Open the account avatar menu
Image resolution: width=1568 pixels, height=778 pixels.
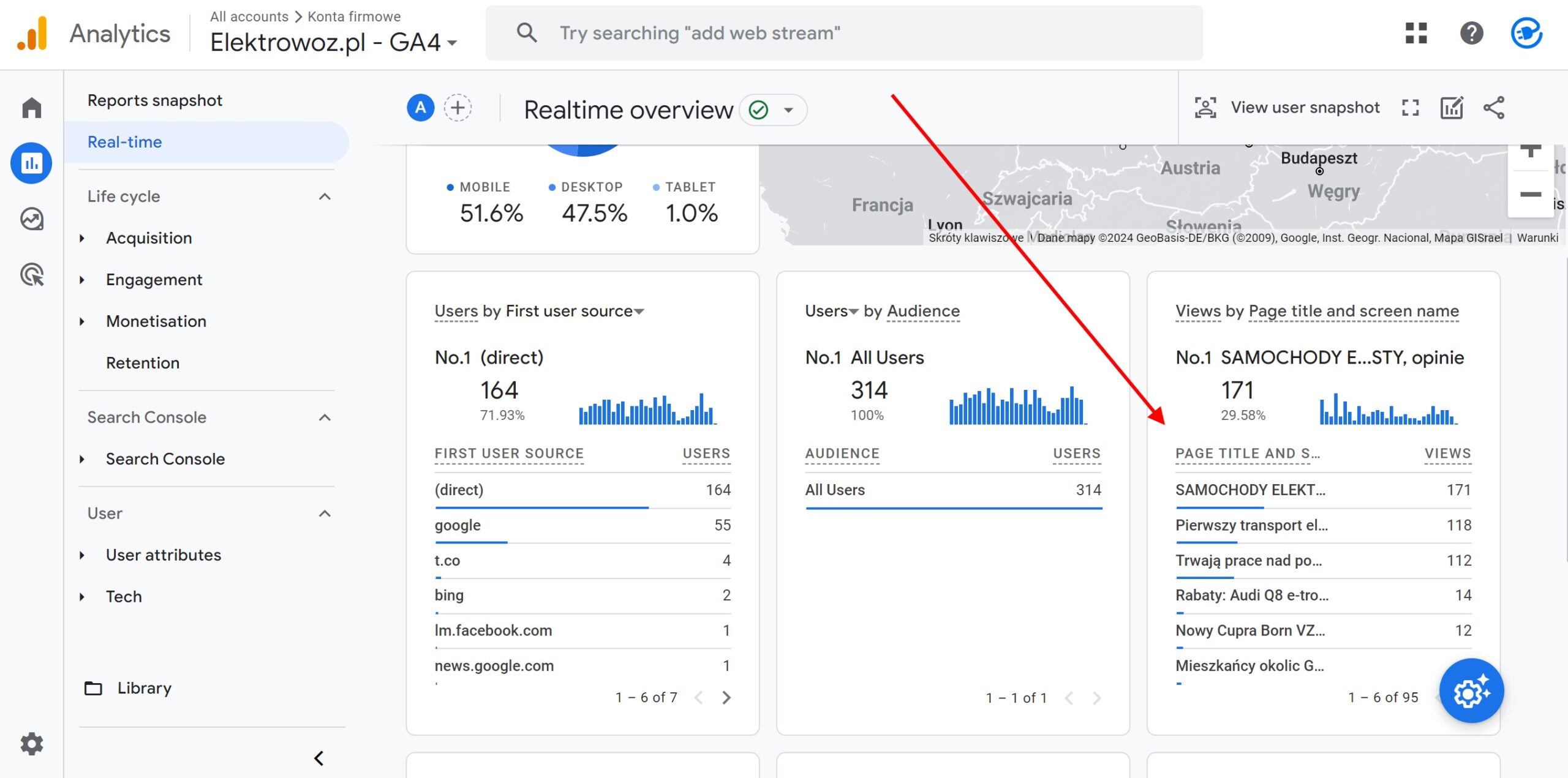1526,33
